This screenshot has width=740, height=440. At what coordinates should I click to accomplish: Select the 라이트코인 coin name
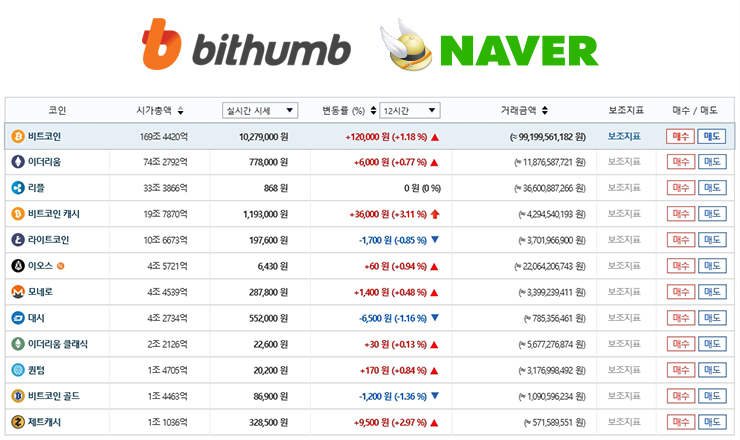pyautogui.click(x=49, y=240)
